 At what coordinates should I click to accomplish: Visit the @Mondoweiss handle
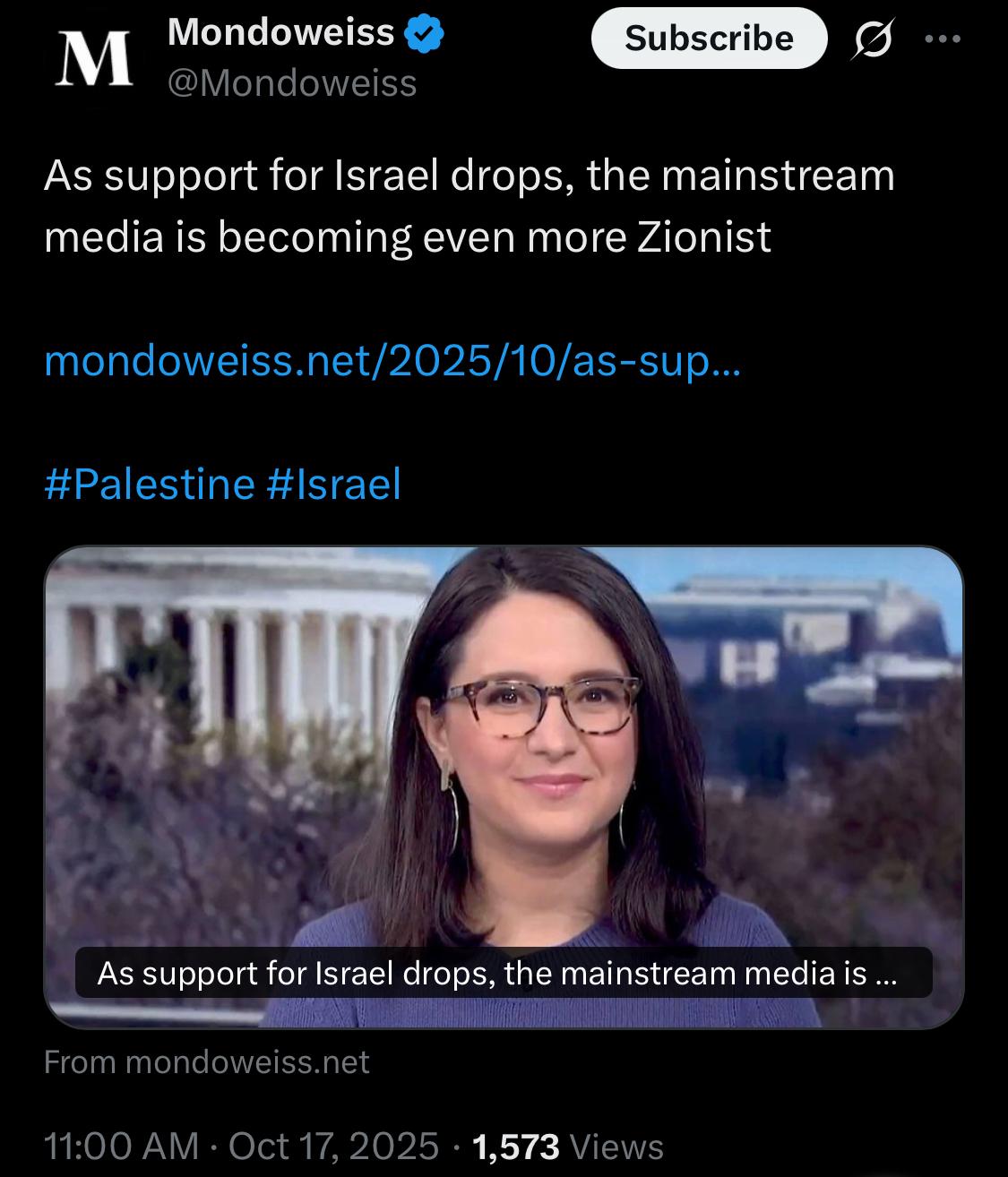click(x=292, y=83)
